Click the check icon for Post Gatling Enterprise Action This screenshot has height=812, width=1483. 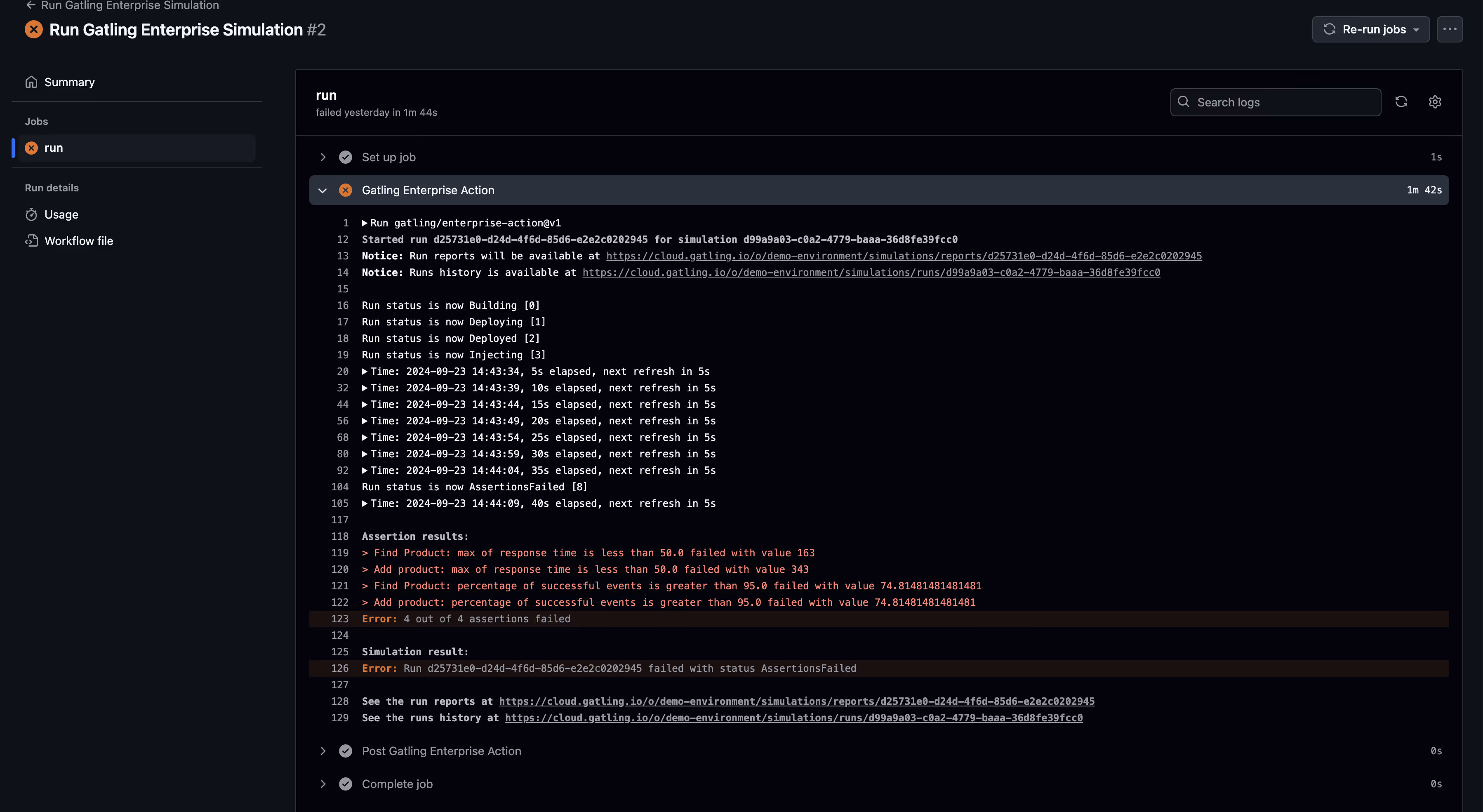click(x=346, y=751)
